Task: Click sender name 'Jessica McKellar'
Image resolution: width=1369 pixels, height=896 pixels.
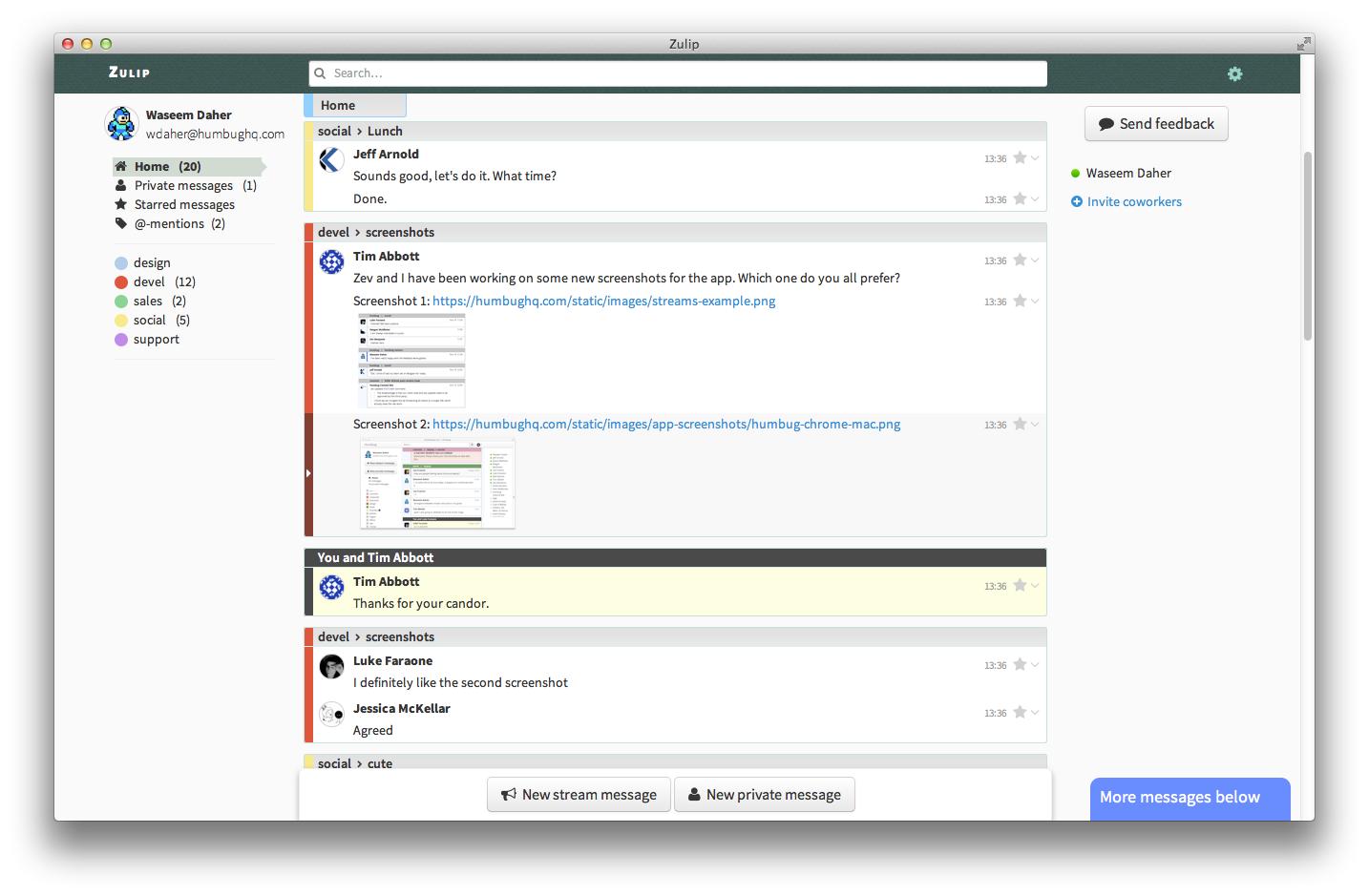Action: tap(401, 708)
